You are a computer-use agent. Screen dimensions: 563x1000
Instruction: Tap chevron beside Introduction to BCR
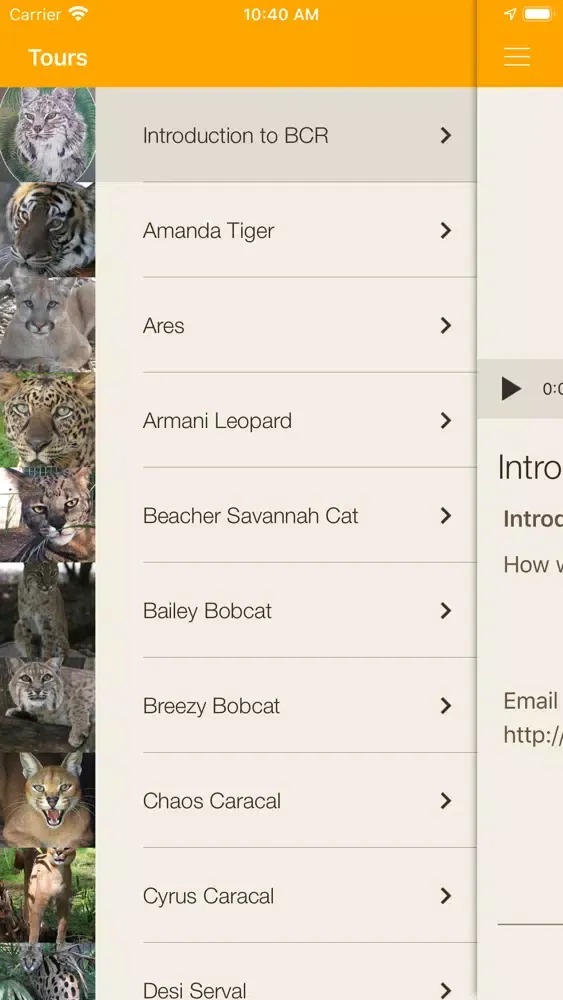[x=446, y=135]
